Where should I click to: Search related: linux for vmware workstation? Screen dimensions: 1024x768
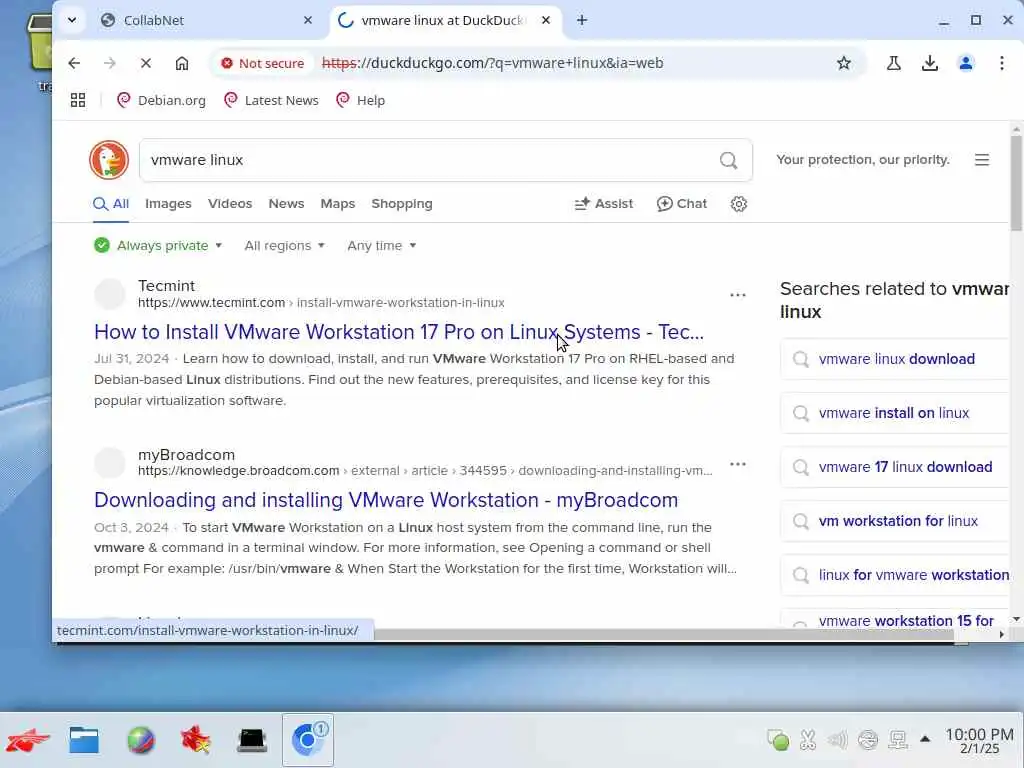coord(895,575)
